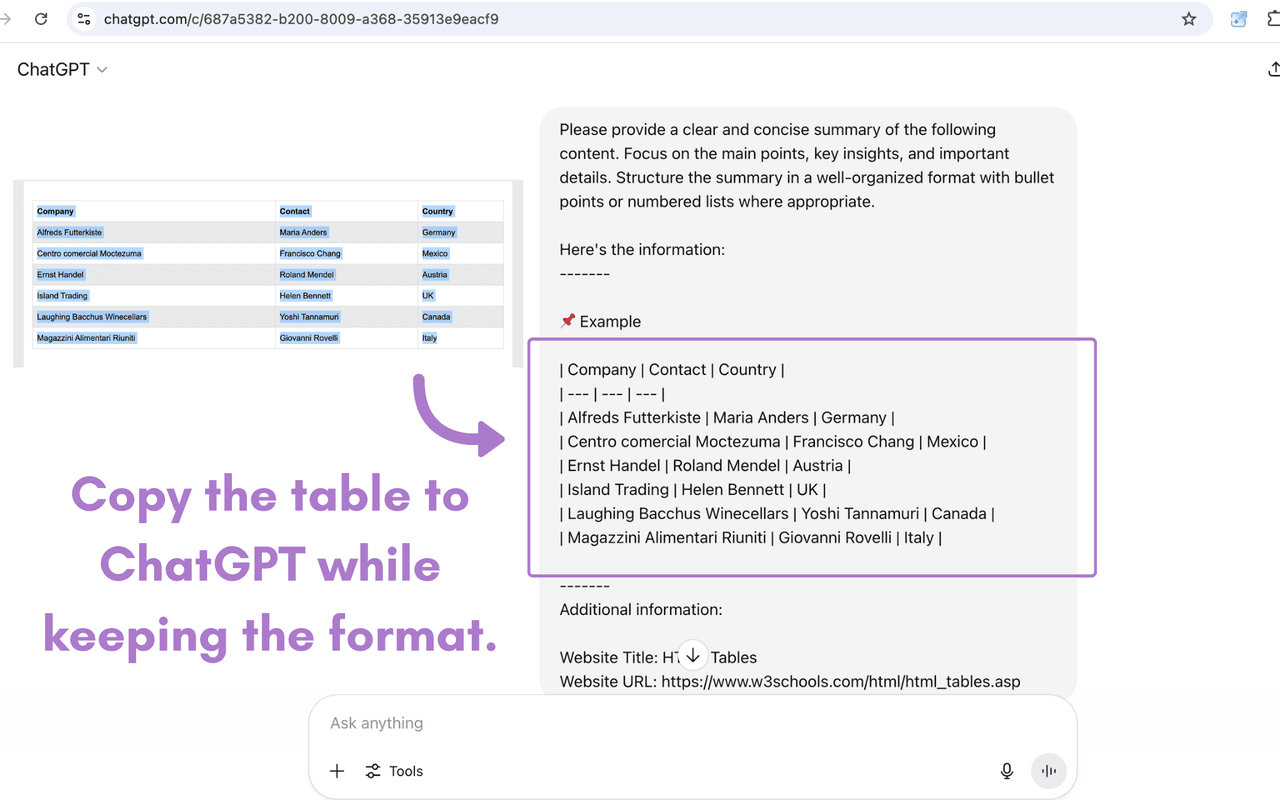Open the extensions puzzle icon
The image size is (1280, 800).
click(1274, 19)
